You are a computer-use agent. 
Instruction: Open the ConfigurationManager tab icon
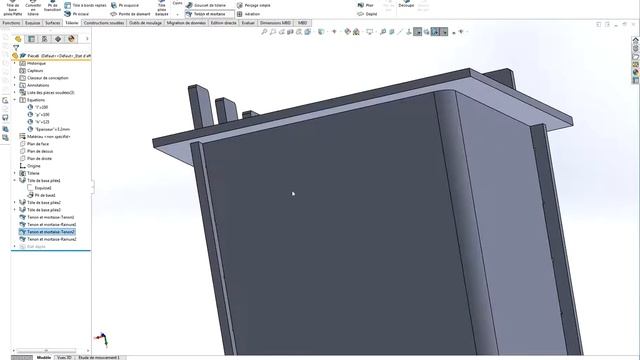pyautogui.click(x=44, y=39)
